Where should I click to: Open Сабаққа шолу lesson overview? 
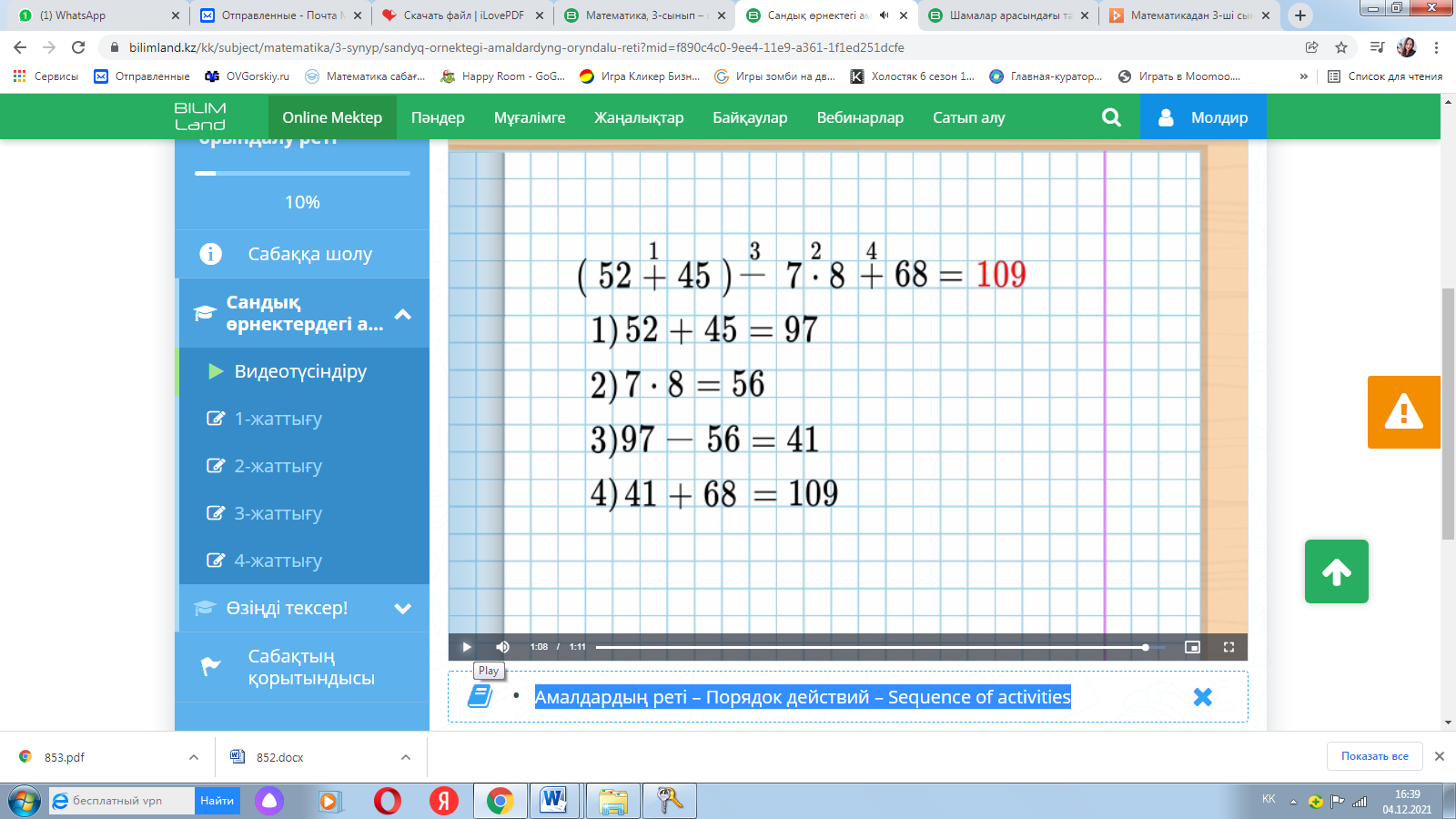pos(302,254)
